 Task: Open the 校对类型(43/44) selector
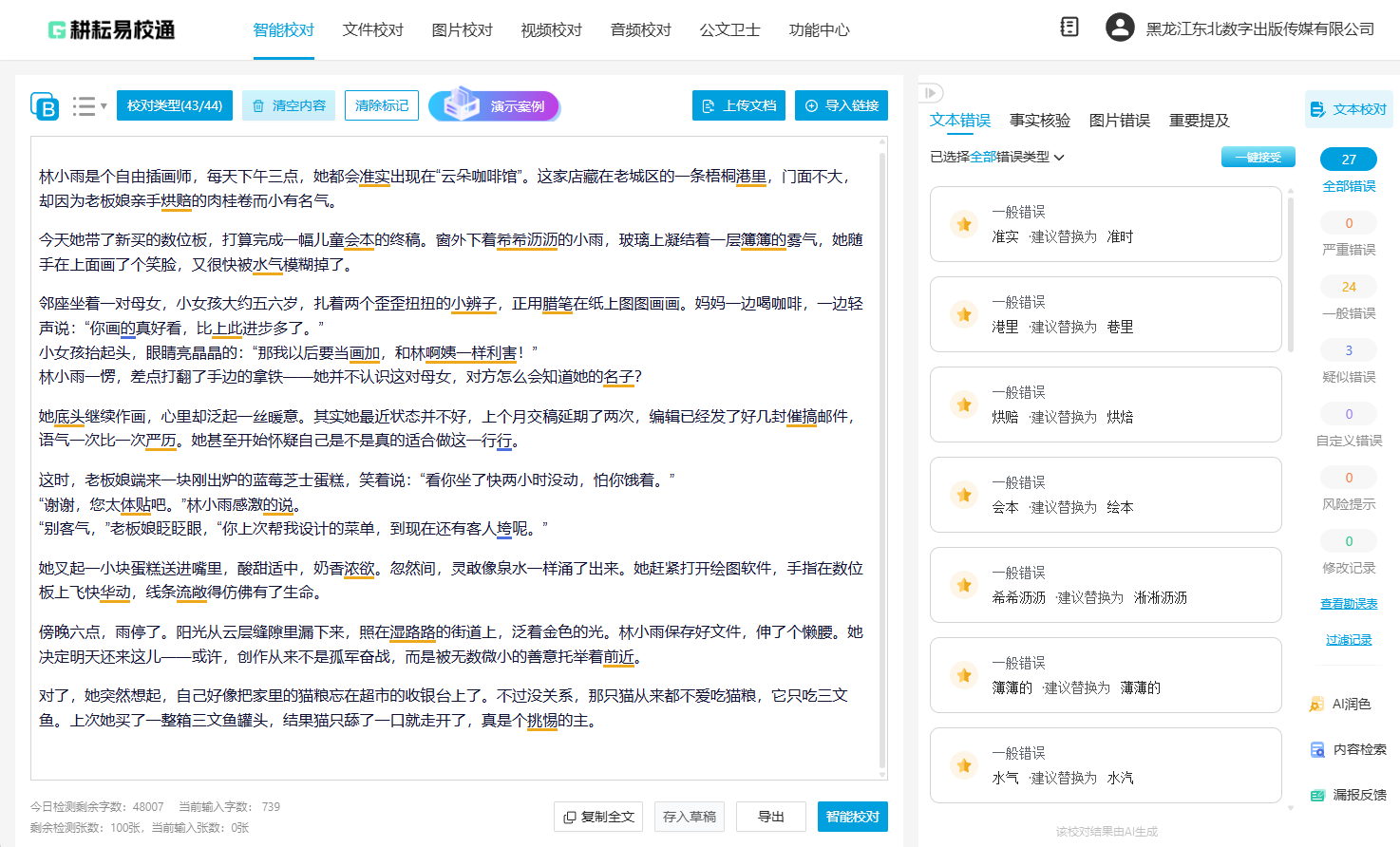pyautogui.click(x=175, y=105)
